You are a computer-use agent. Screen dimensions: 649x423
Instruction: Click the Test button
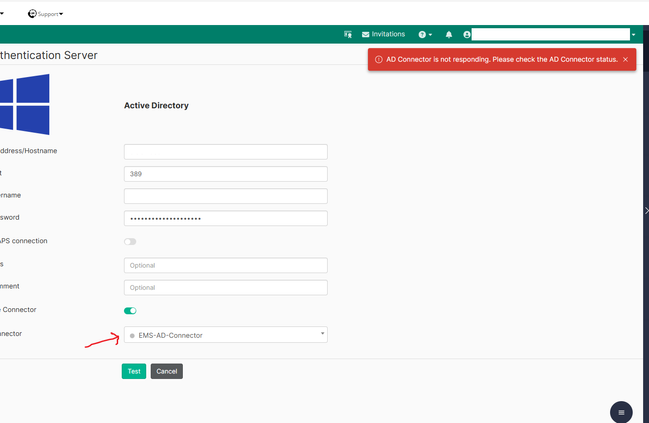click(134, 371)
